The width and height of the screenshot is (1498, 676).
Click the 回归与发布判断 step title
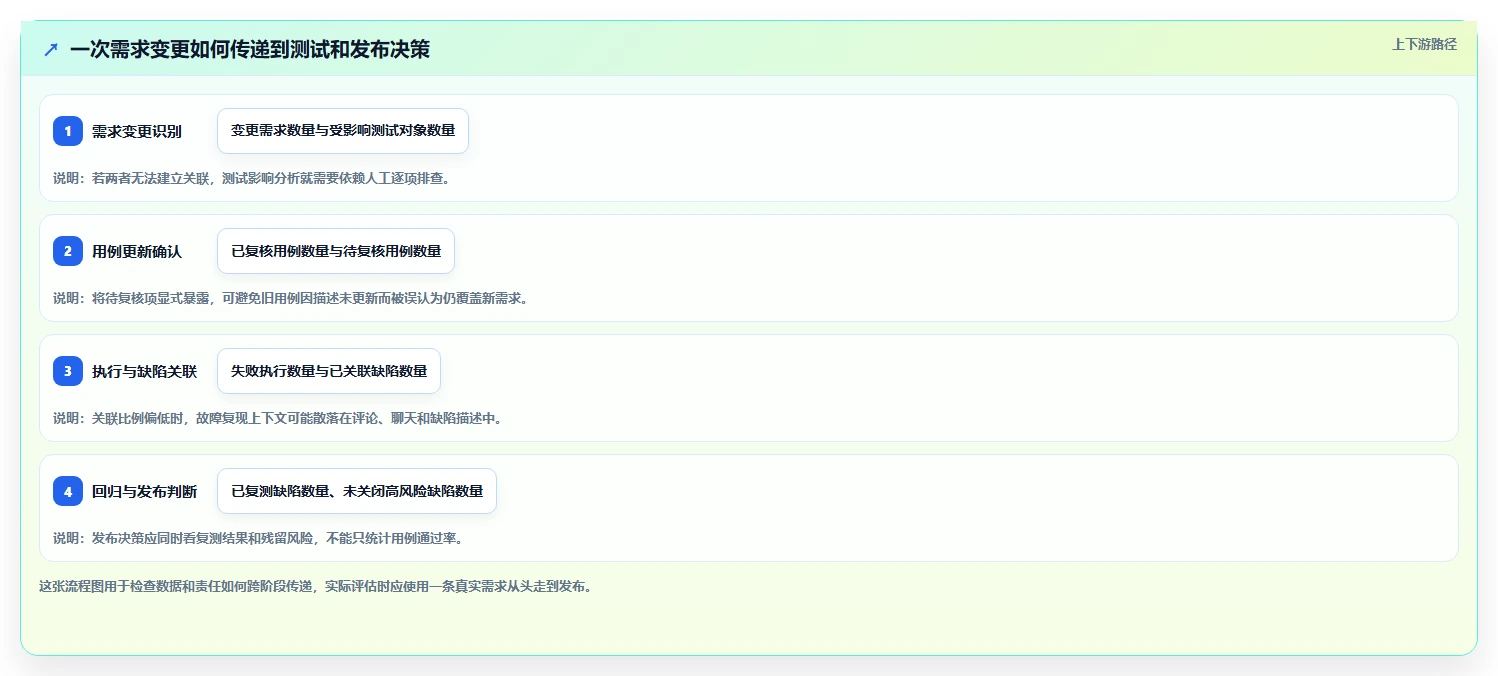click(x=144, y=491)
